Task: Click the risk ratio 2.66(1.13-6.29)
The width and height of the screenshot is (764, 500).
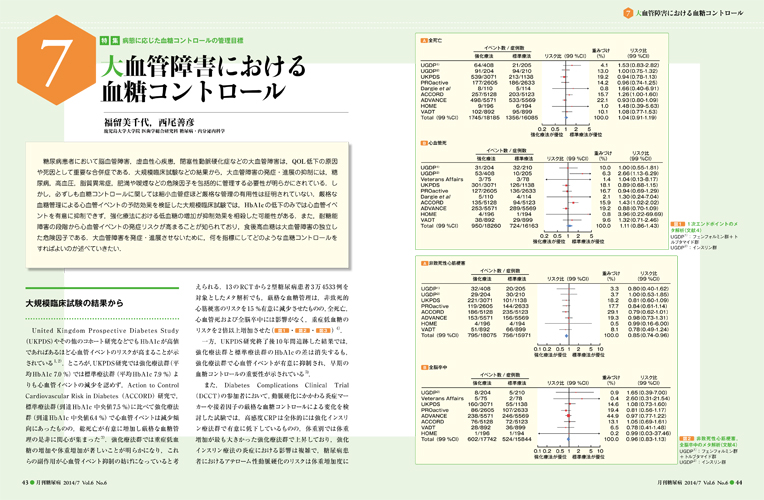Action: coord(638,173)
